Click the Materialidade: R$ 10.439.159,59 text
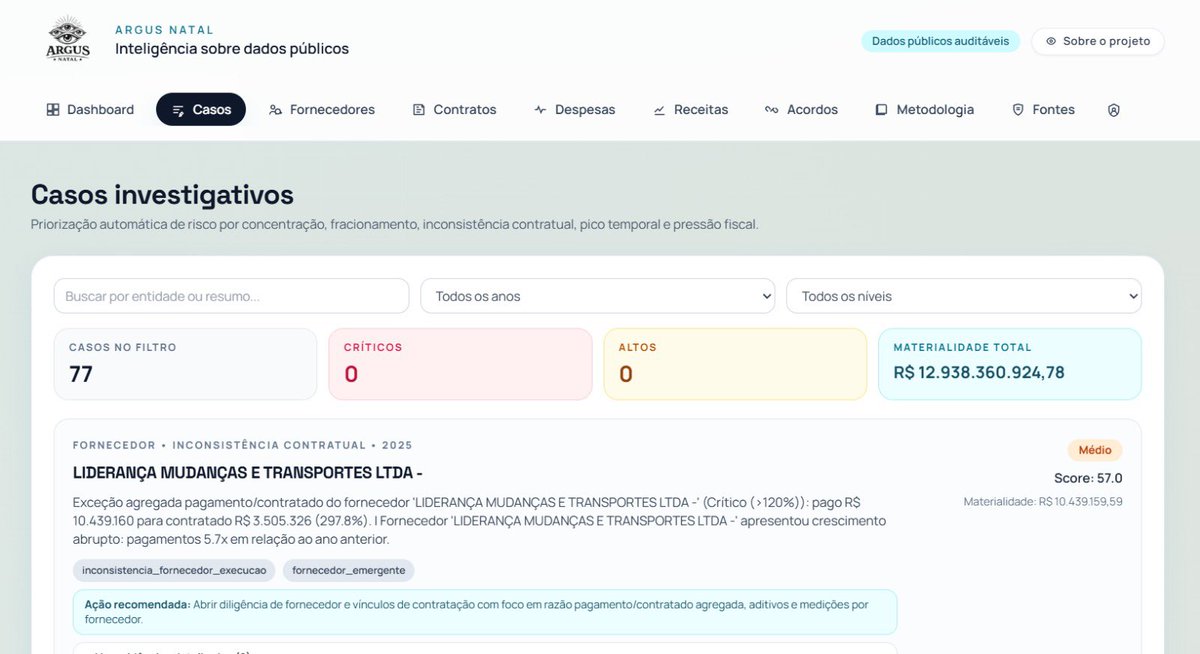 click(1043, 501)
